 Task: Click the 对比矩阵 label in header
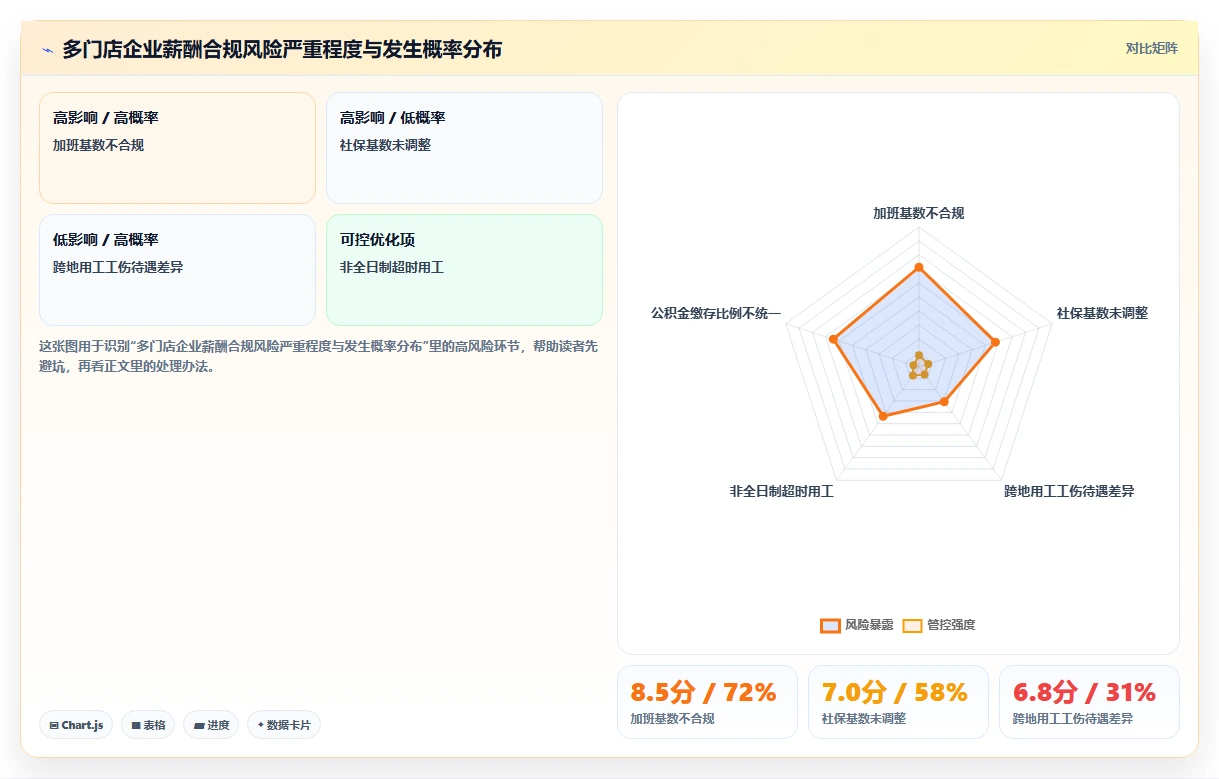point(1151,48)
